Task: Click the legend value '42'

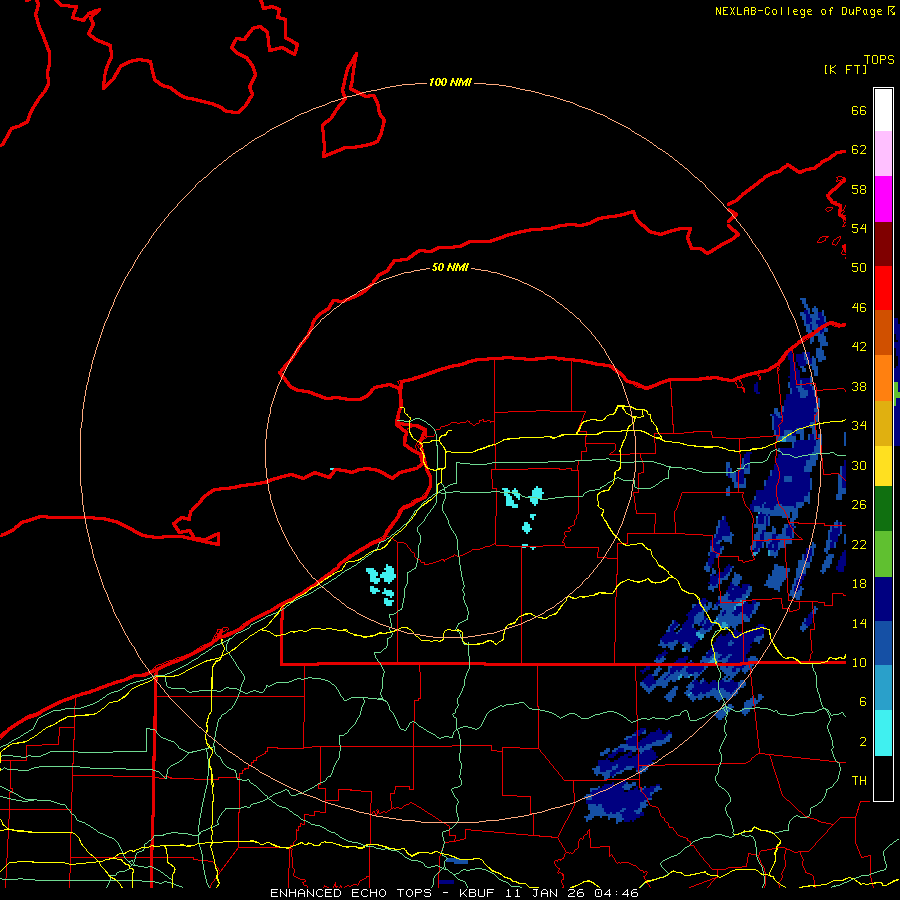Action: pyautogui.click(x=859, y=347)
